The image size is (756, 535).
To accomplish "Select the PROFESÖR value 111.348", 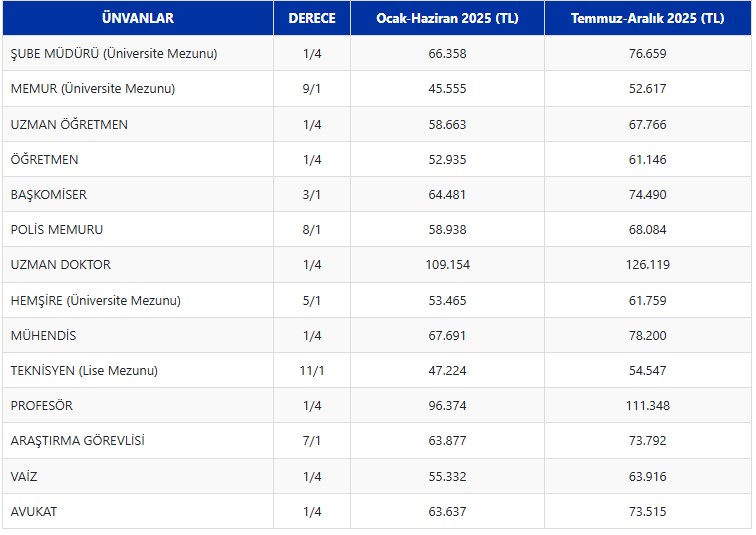I will point(648,406).
